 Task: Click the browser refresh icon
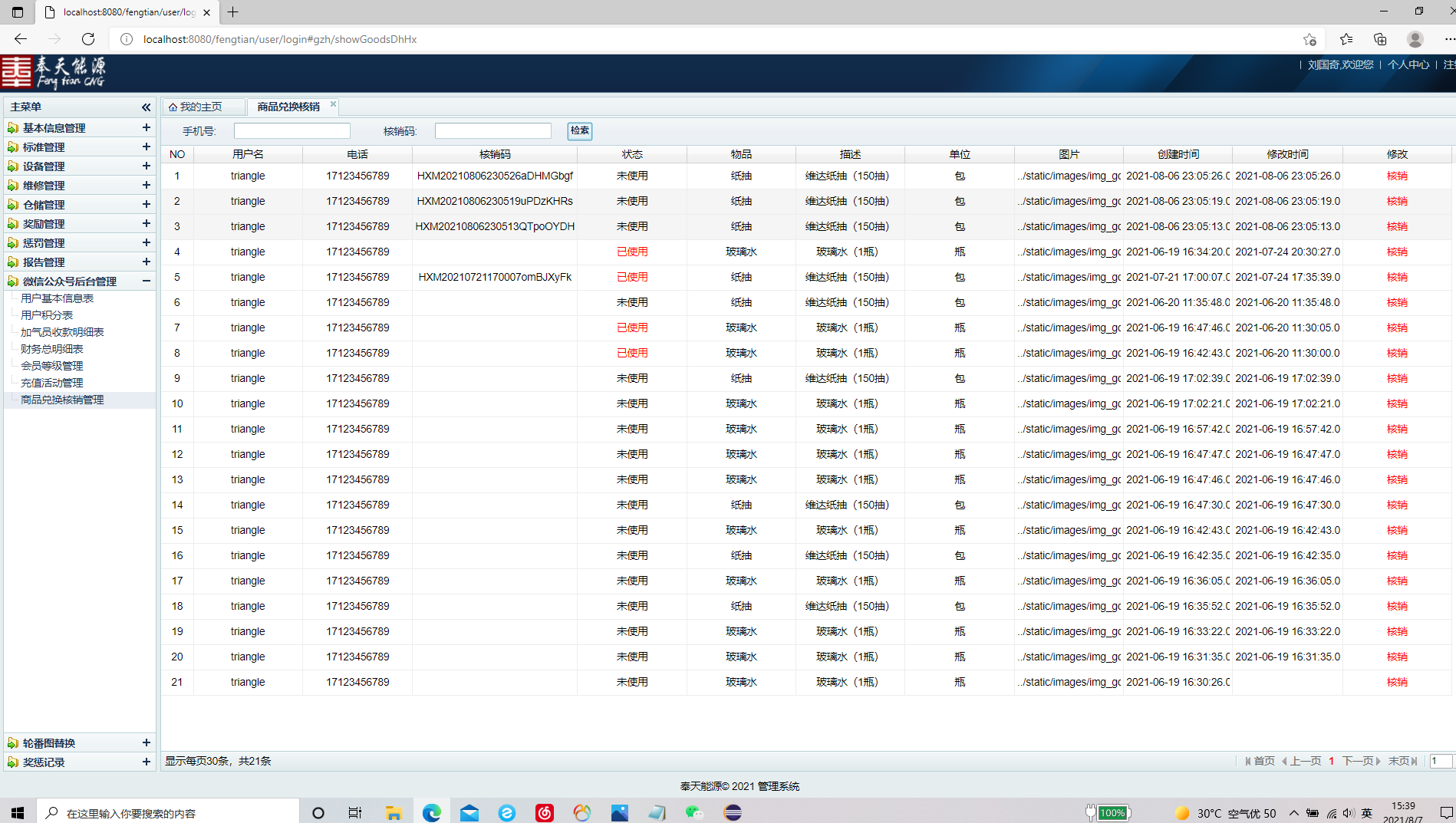click(x=88, y=39)
